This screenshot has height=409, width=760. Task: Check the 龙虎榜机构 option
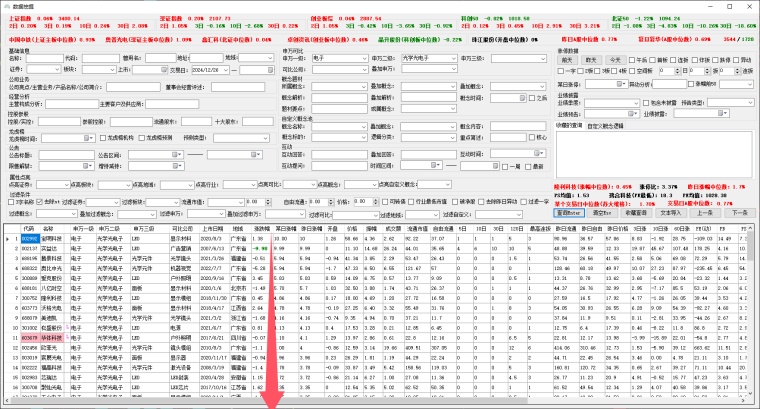(x=103, y=138)
